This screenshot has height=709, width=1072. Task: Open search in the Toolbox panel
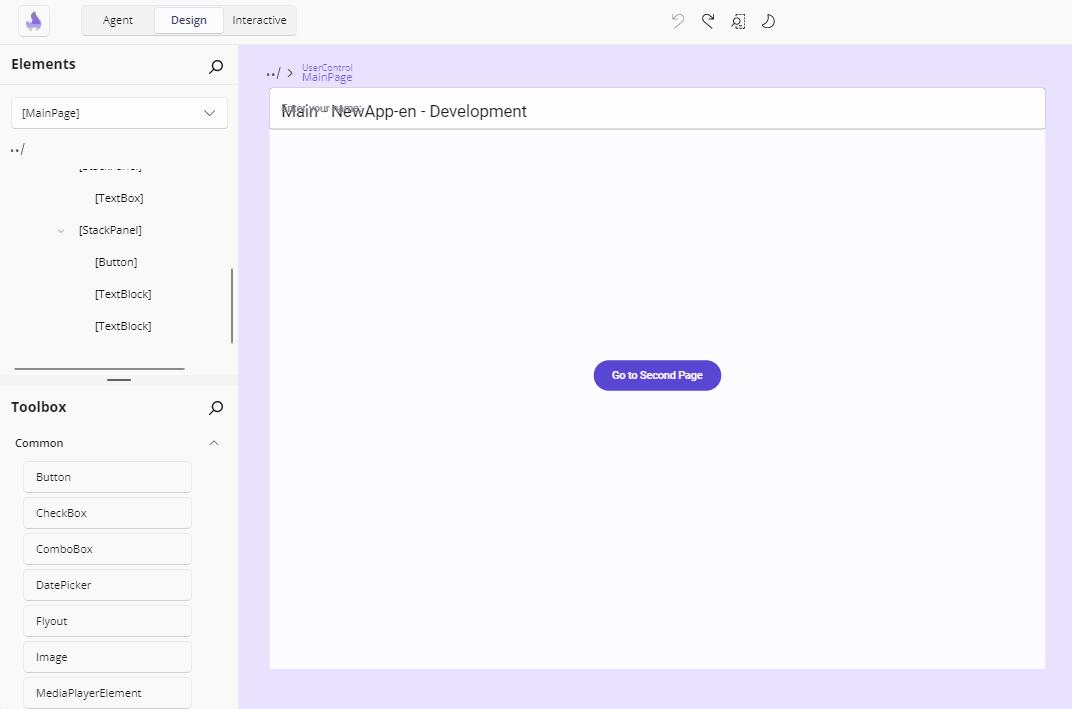[x=215, y=407]
